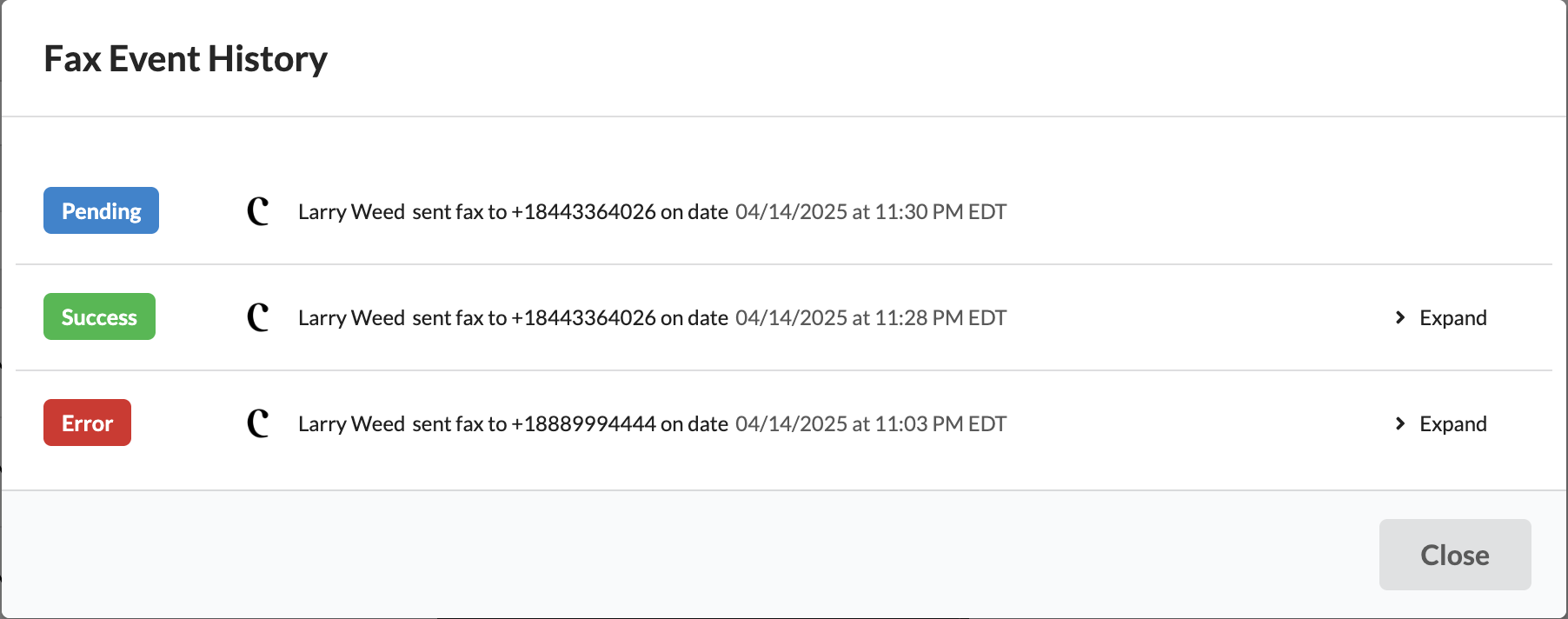Click the 11:03 PM EDT timestamp
The width and height of the screenshot is (1568, 619).
point(870,423)
